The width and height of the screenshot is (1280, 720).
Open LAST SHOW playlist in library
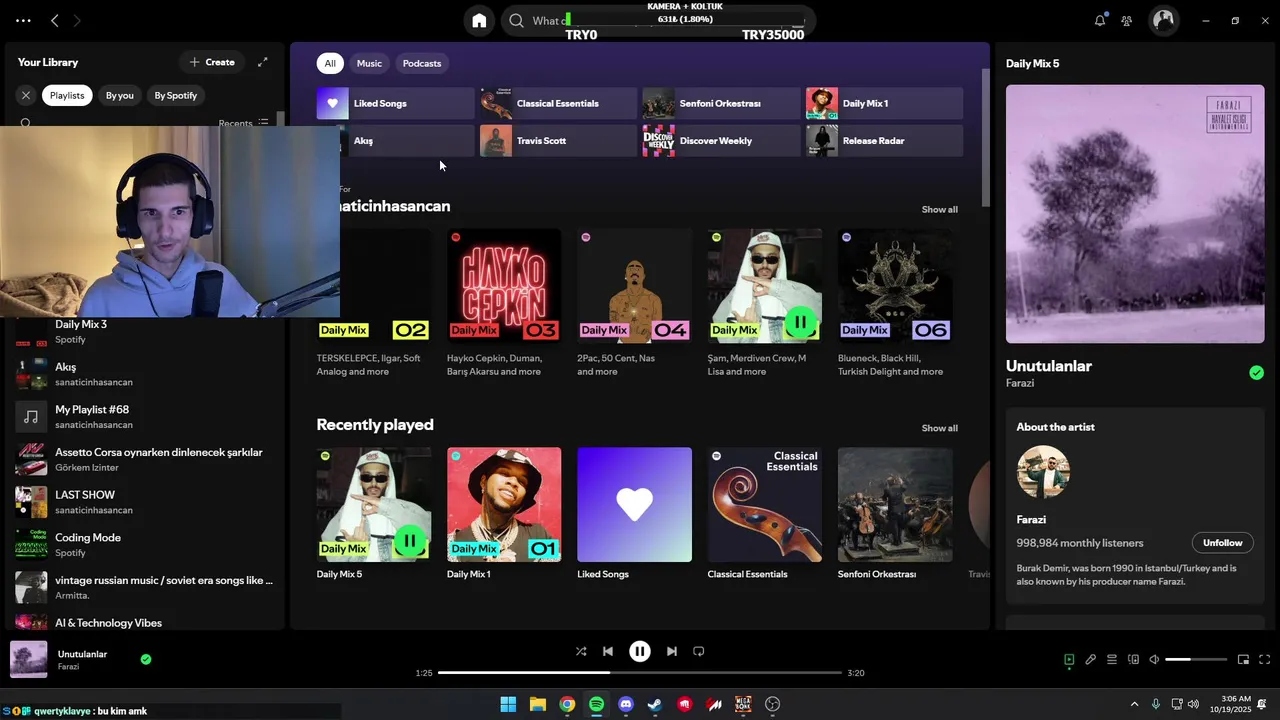tap(145, 502)
